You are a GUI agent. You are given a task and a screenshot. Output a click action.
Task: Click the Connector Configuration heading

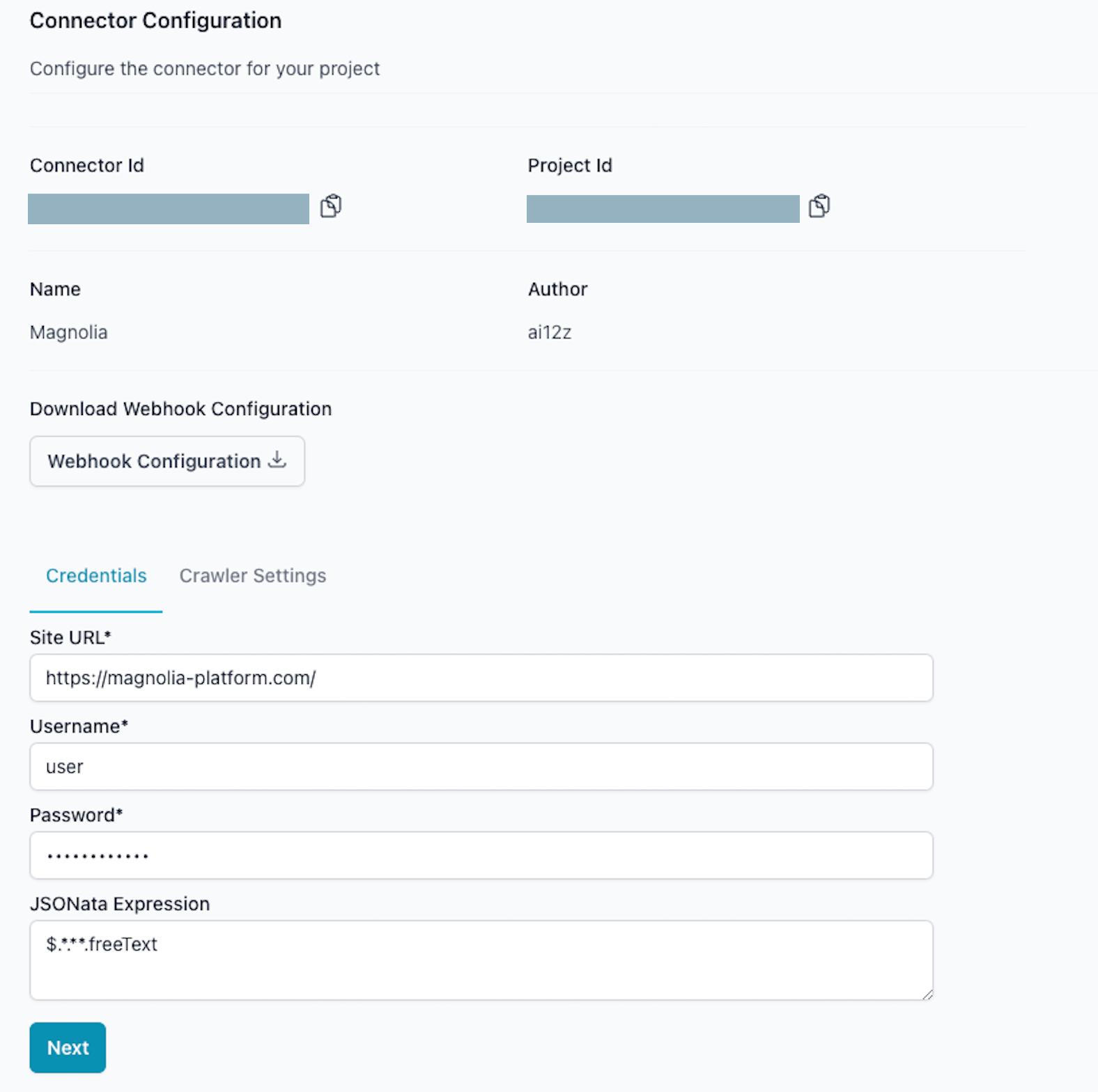click(x=155, y=21)
